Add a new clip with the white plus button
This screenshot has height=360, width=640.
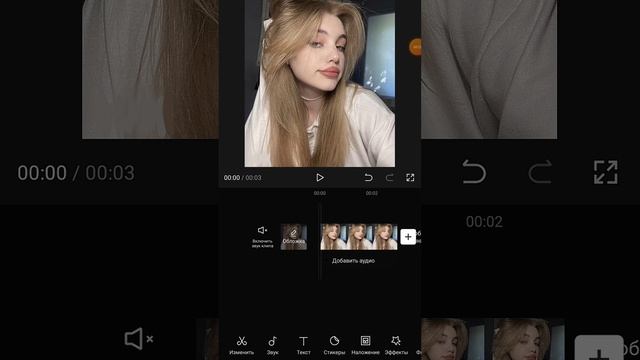[x=408, y=237]
